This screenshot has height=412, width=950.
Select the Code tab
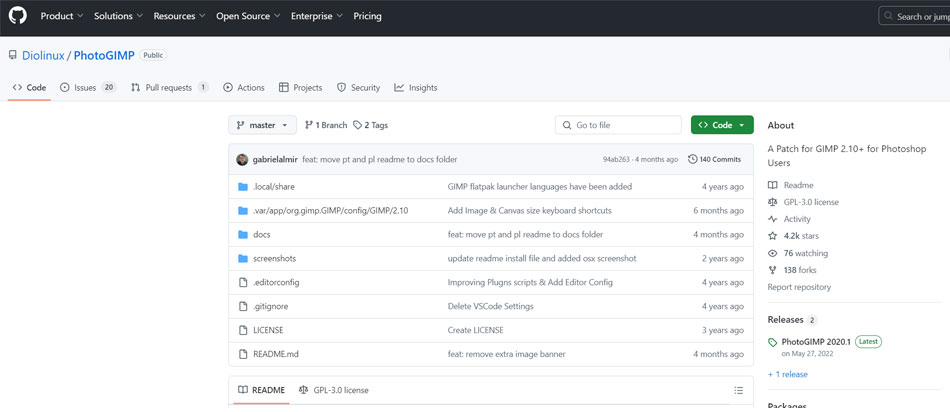click(x=29, y=88)
